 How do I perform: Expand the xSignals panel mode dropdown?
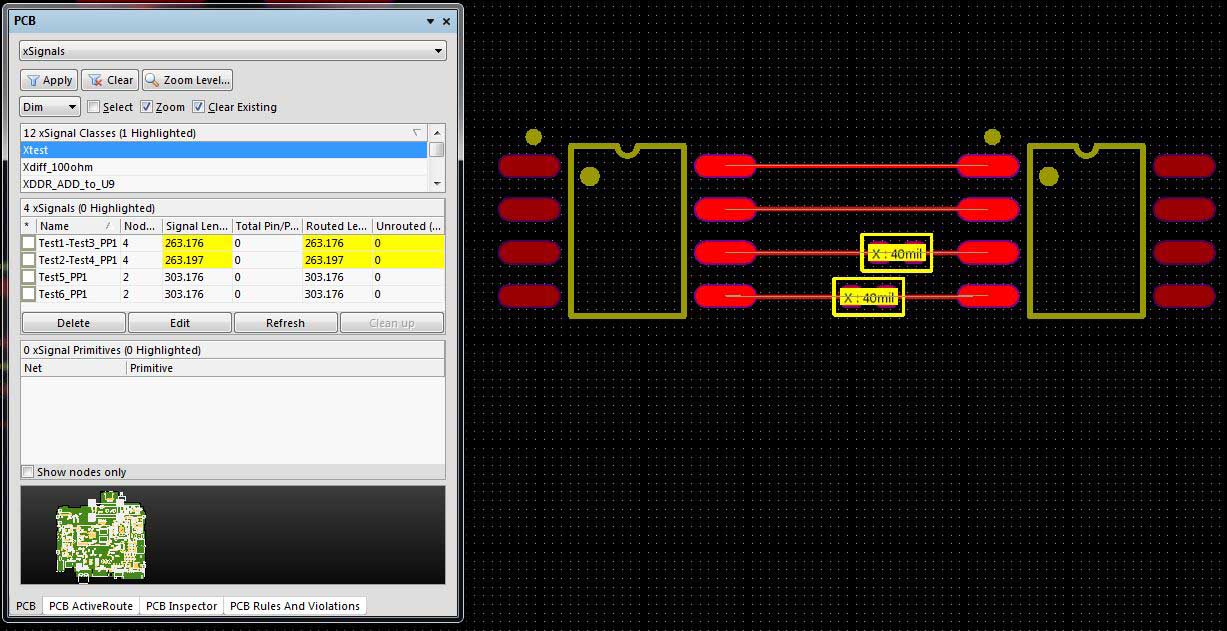tap(438, 51)
